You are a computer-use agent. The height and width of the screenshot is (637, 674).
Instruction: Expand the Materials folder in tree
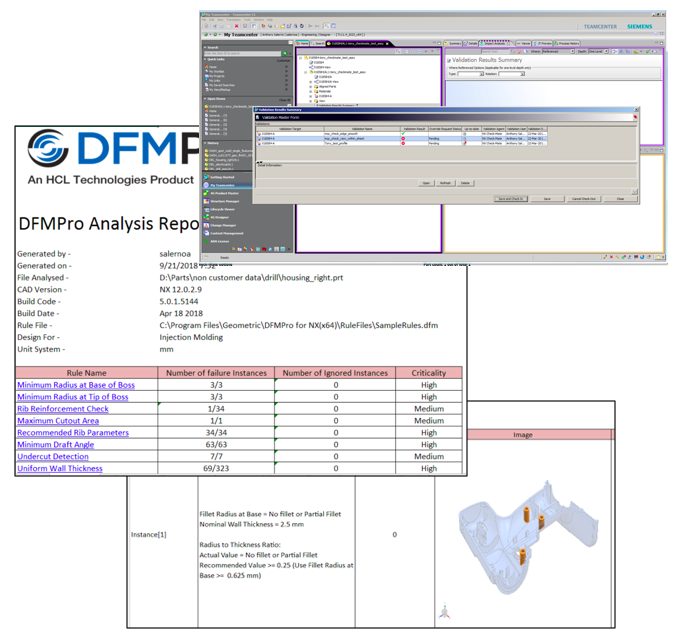(311, 91)
